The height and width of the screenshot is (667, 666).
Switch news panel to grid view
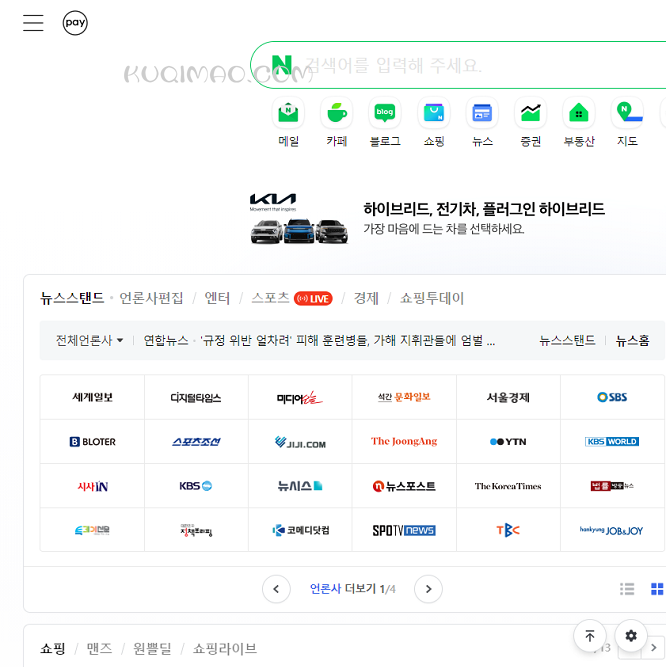pyautogui.click(x=657, y=589)
